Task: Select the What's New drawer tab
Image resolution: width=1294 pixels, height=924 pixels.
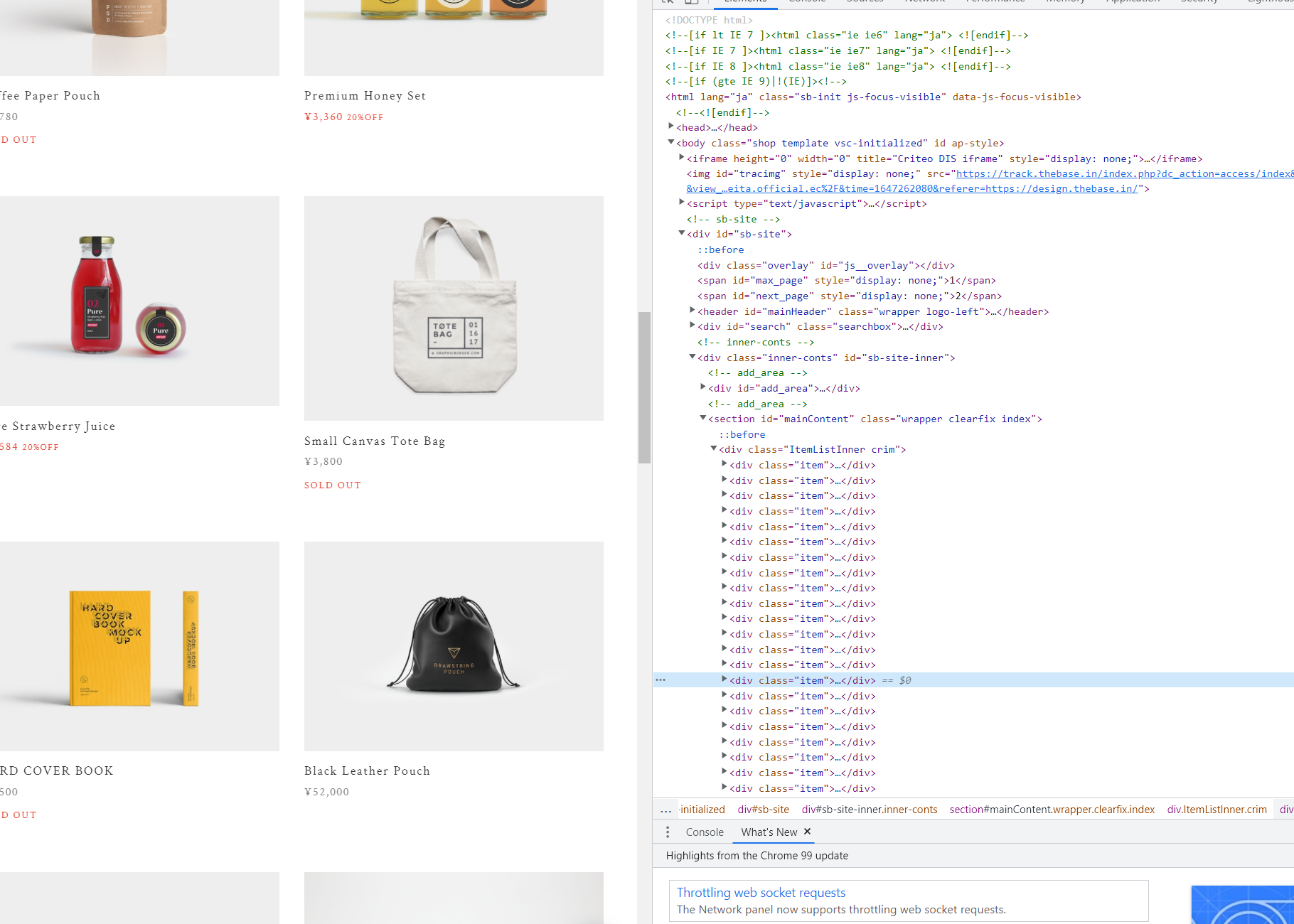Action: pyautogui.click(x=769, y=832)
